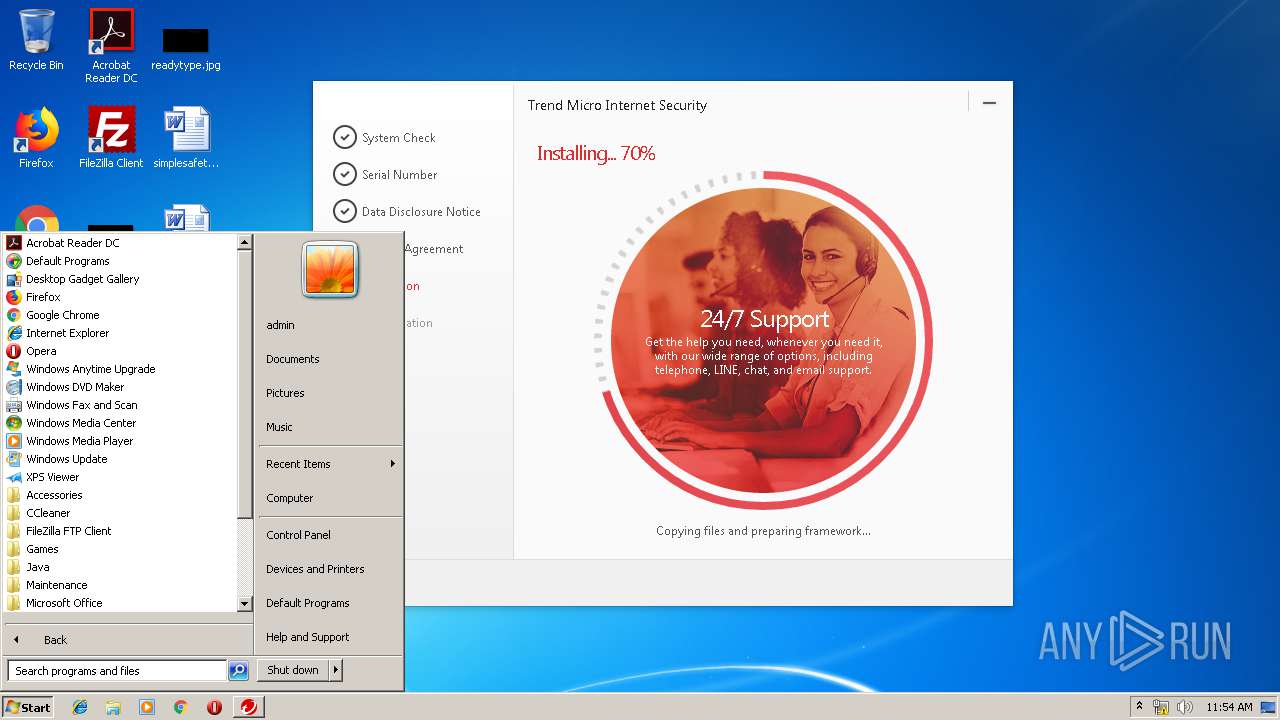The image size is (1280, 720).
Task: Open Music from Start menu
Action: 330,427
